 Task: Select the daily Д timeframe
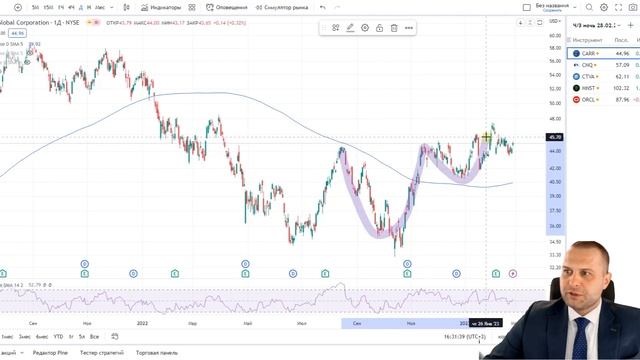click(81, 7)
